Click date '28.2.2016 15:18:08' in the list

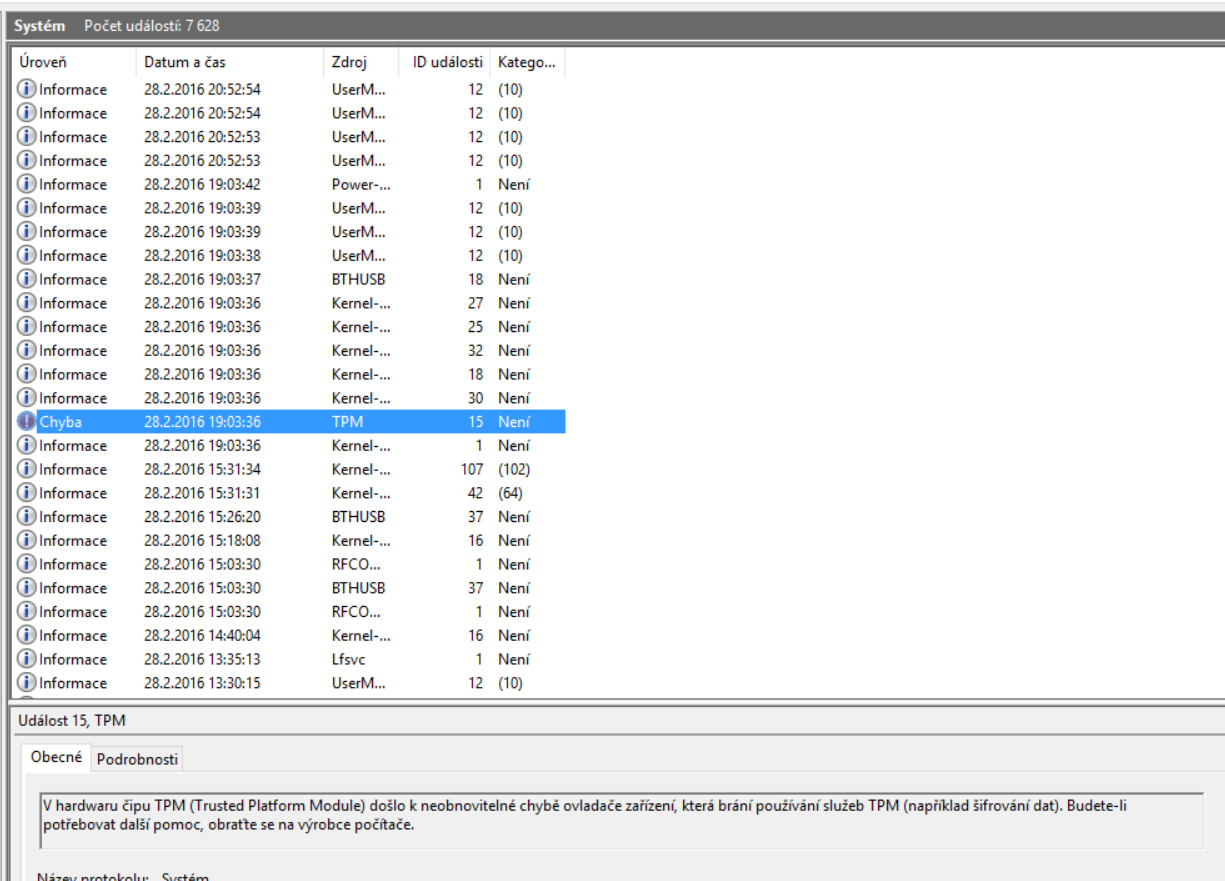click(x=202, y=540)
